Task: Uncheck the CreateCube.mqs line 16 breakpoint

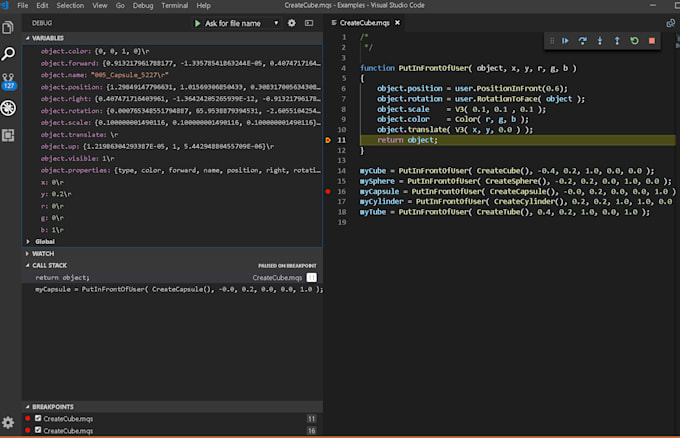Action: coord(38,430)
